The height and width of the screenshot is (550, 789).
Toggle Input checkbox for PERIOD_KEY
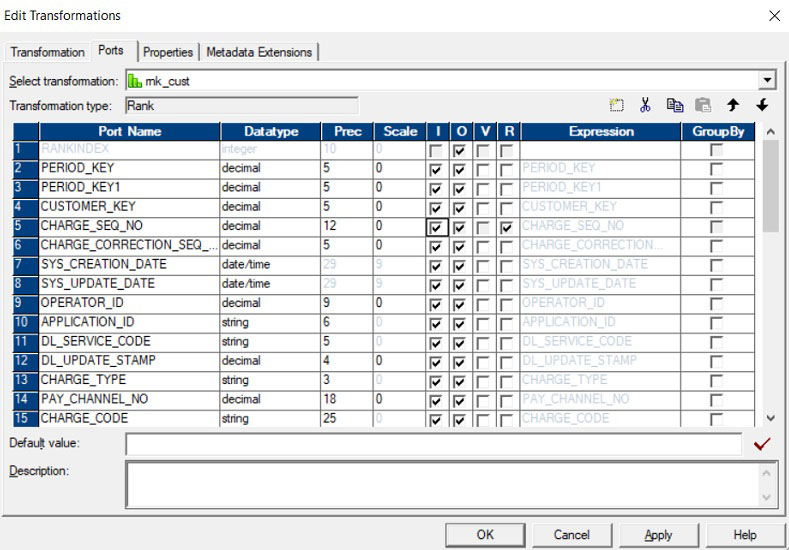pos(436,170)
